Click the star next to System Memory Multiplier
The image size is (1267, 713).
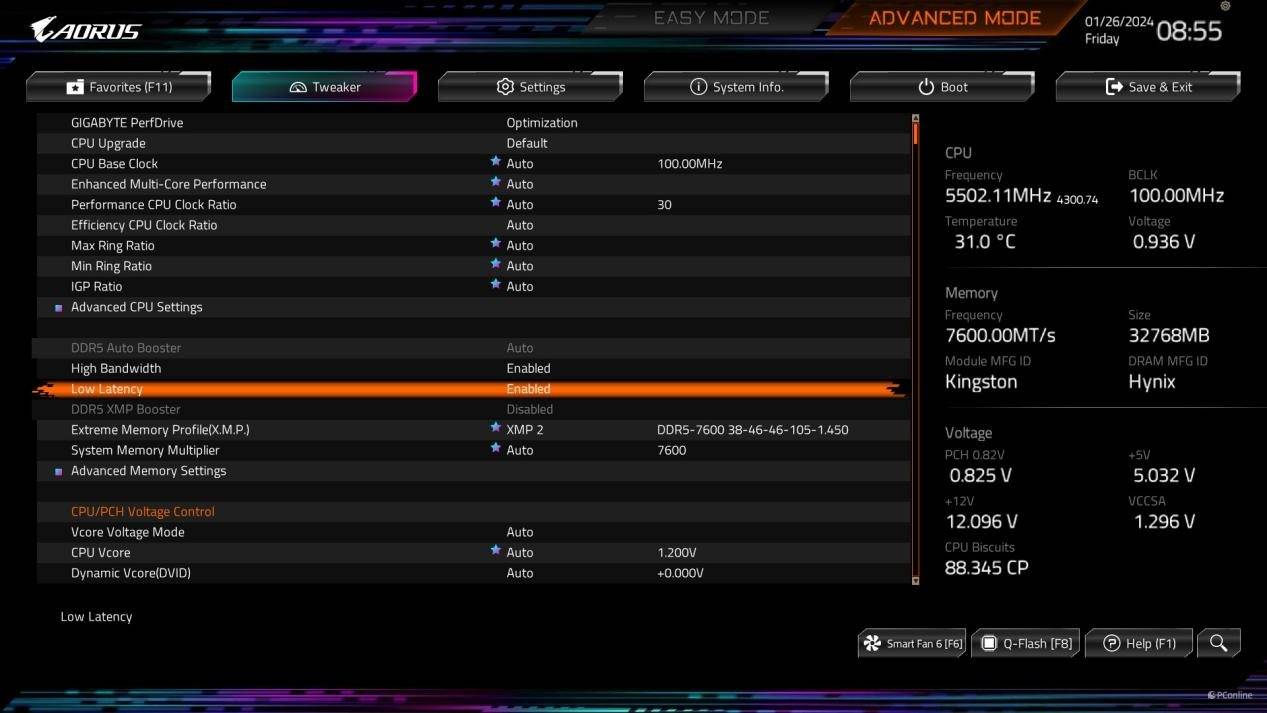coord(495,448)
